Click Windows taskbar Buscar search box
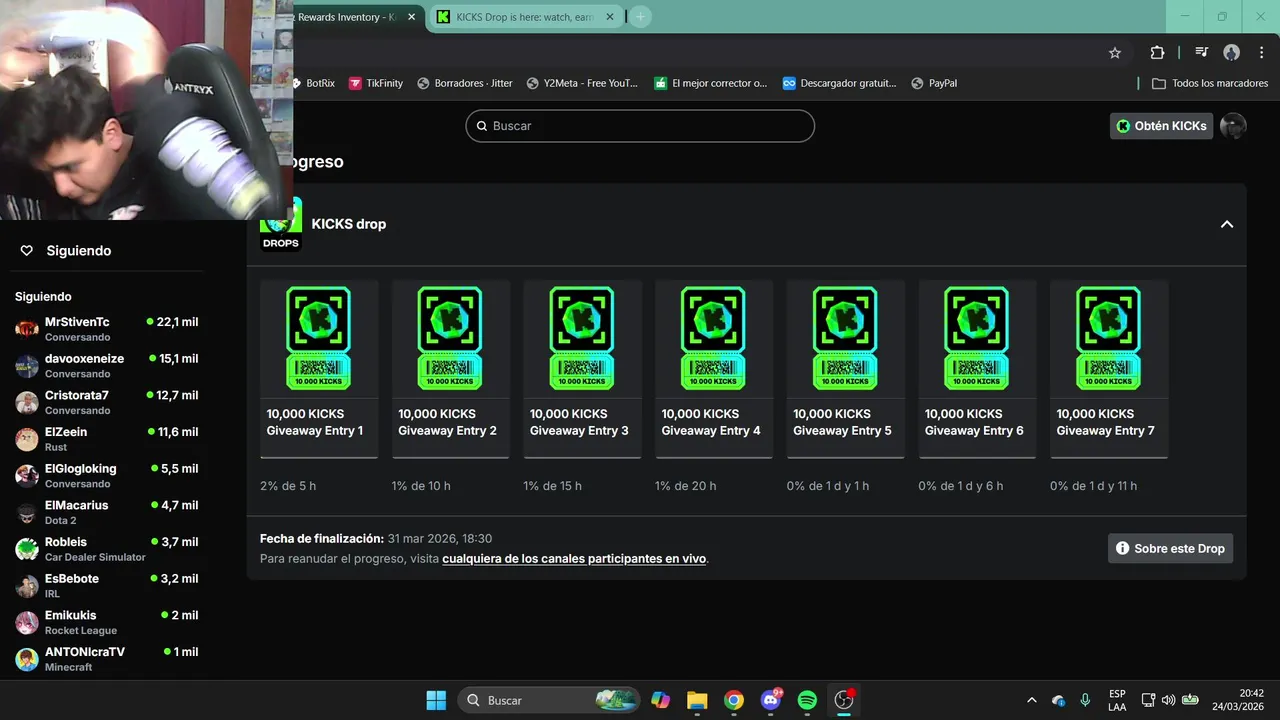Image resolution: width=1280 pixels, height=720 pixels. (550, 700)
